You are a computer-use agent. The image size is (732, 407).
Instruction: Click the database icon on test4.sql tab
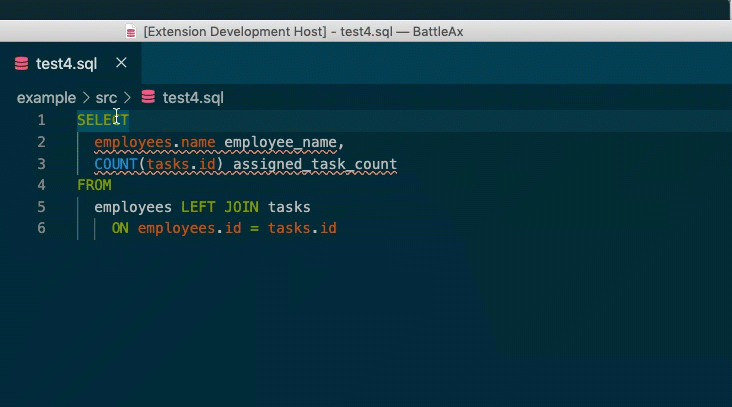point(21,63)
